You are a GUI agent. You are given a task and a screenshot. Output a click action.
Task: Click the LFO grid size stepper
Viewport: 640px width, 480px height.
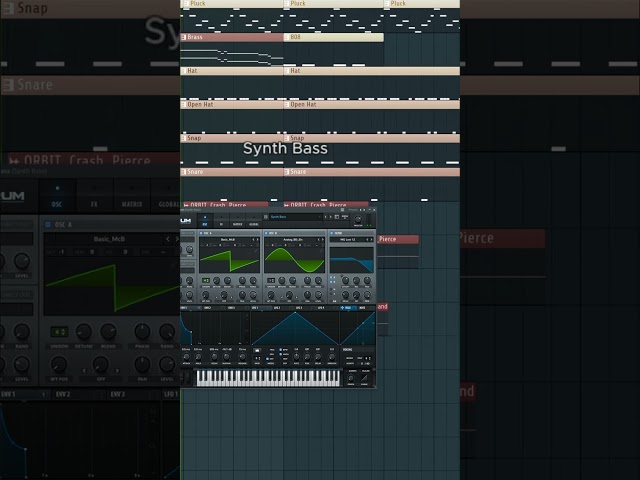pyautogui.click(x=258, y=358)
